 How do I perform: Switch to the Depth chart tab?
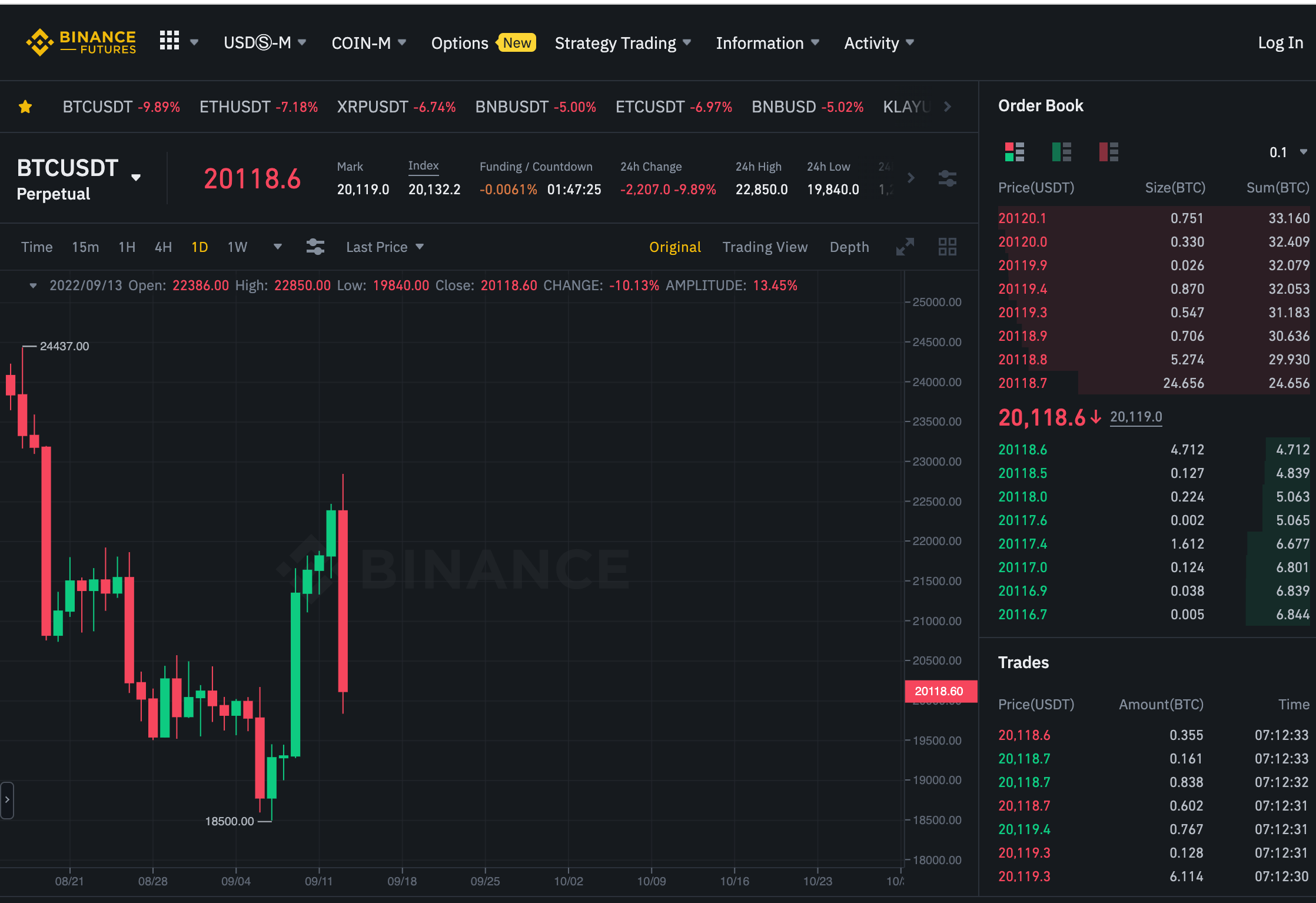849,247
